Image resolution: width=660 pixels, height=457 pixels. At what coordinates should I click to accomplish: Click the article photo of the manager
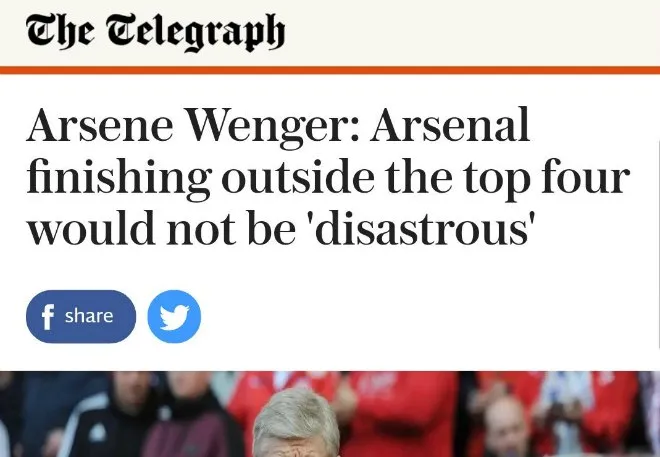(330, 414)
